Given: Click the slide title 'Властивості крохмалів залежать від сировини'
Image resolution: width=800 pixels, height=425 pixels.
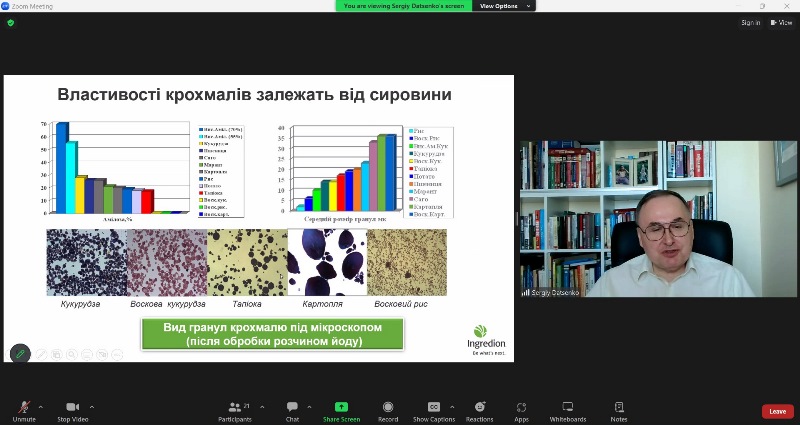Looking at the screenshot, I should [x=254, y=95].
